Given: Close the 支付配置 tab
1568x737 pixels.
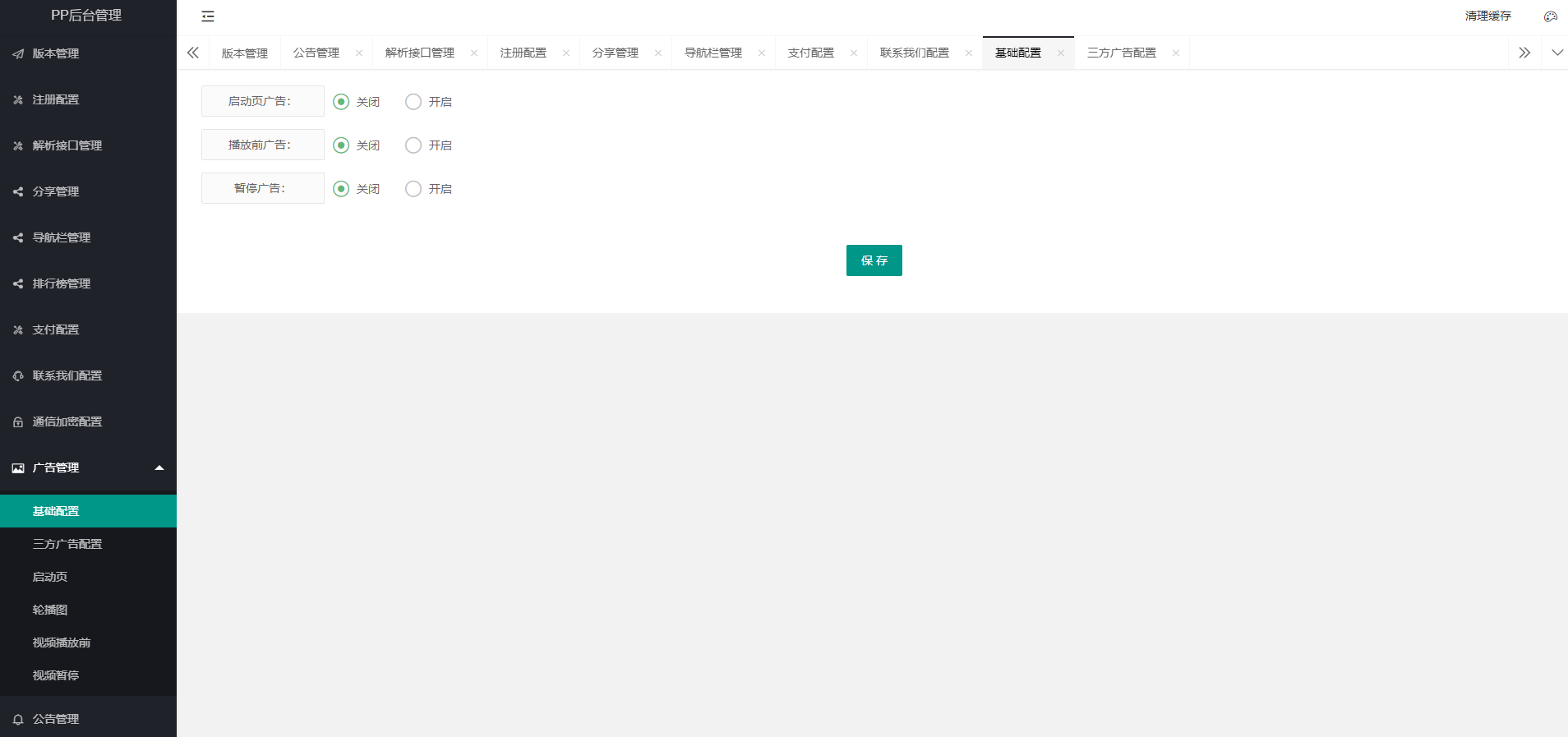Looking at the screenshot, I should (854, 53).
